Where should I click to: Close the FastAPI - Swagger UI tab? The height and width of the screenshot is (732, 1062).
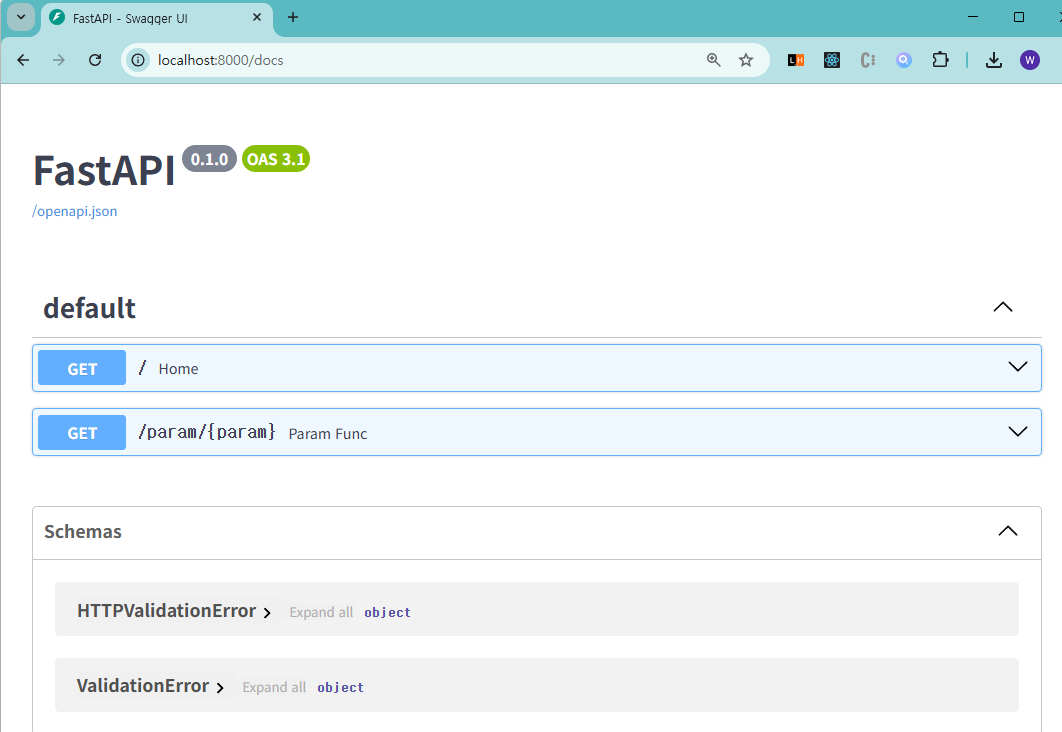point(257,18)
